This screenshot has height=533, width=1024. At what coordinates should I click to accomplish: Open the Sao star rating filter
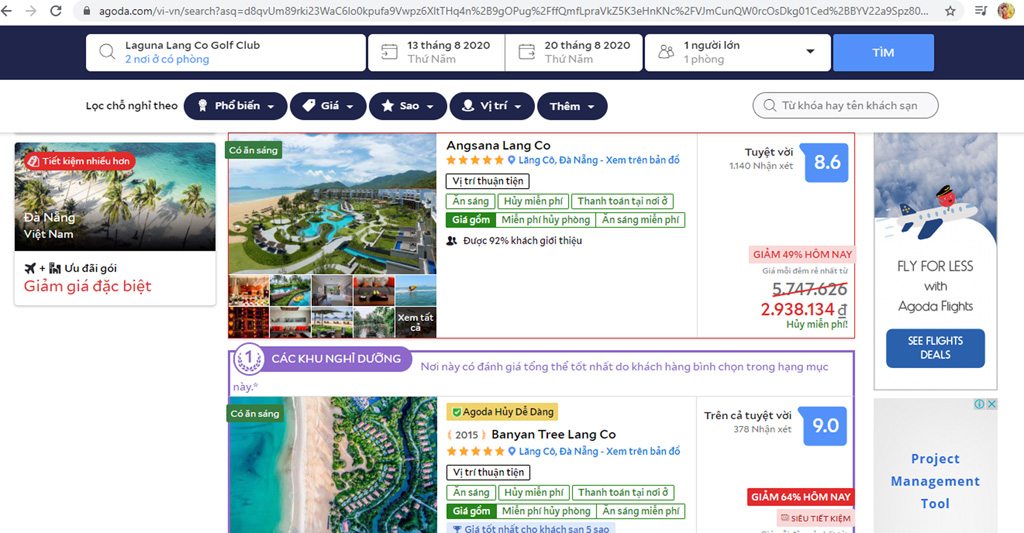click(408, 106)
